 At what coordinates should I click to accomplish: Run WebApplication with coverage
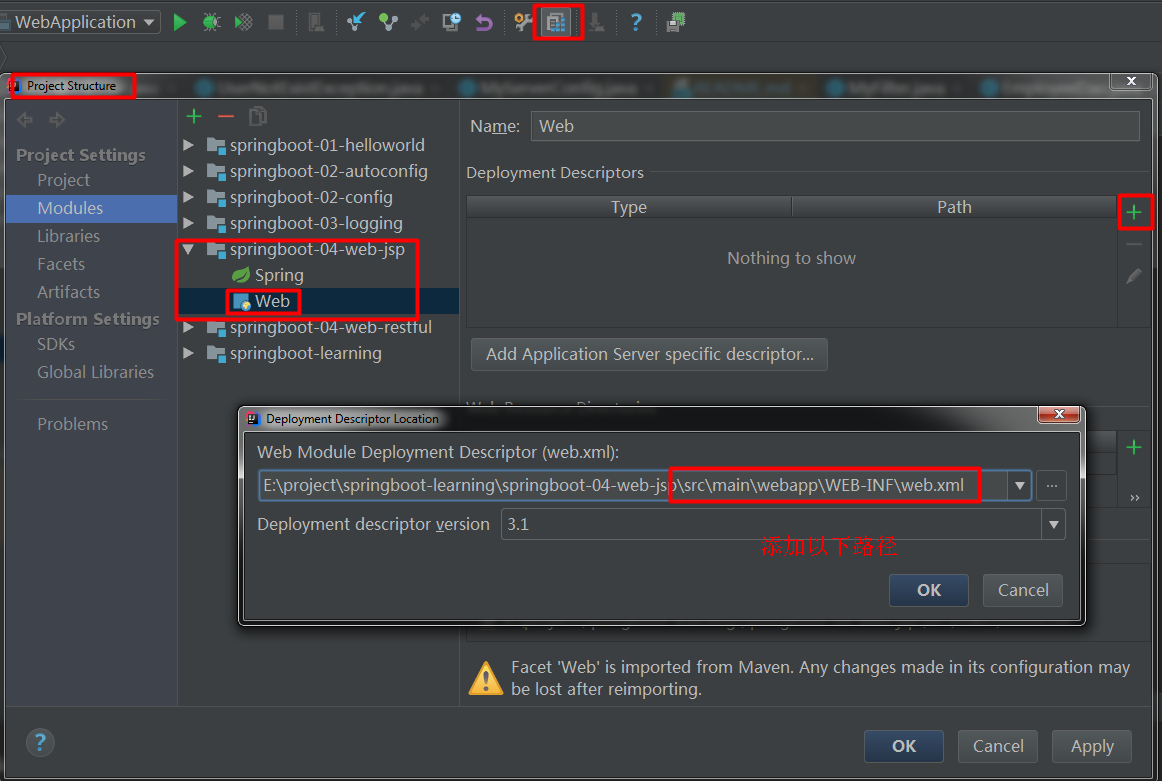tap(243, 22)
